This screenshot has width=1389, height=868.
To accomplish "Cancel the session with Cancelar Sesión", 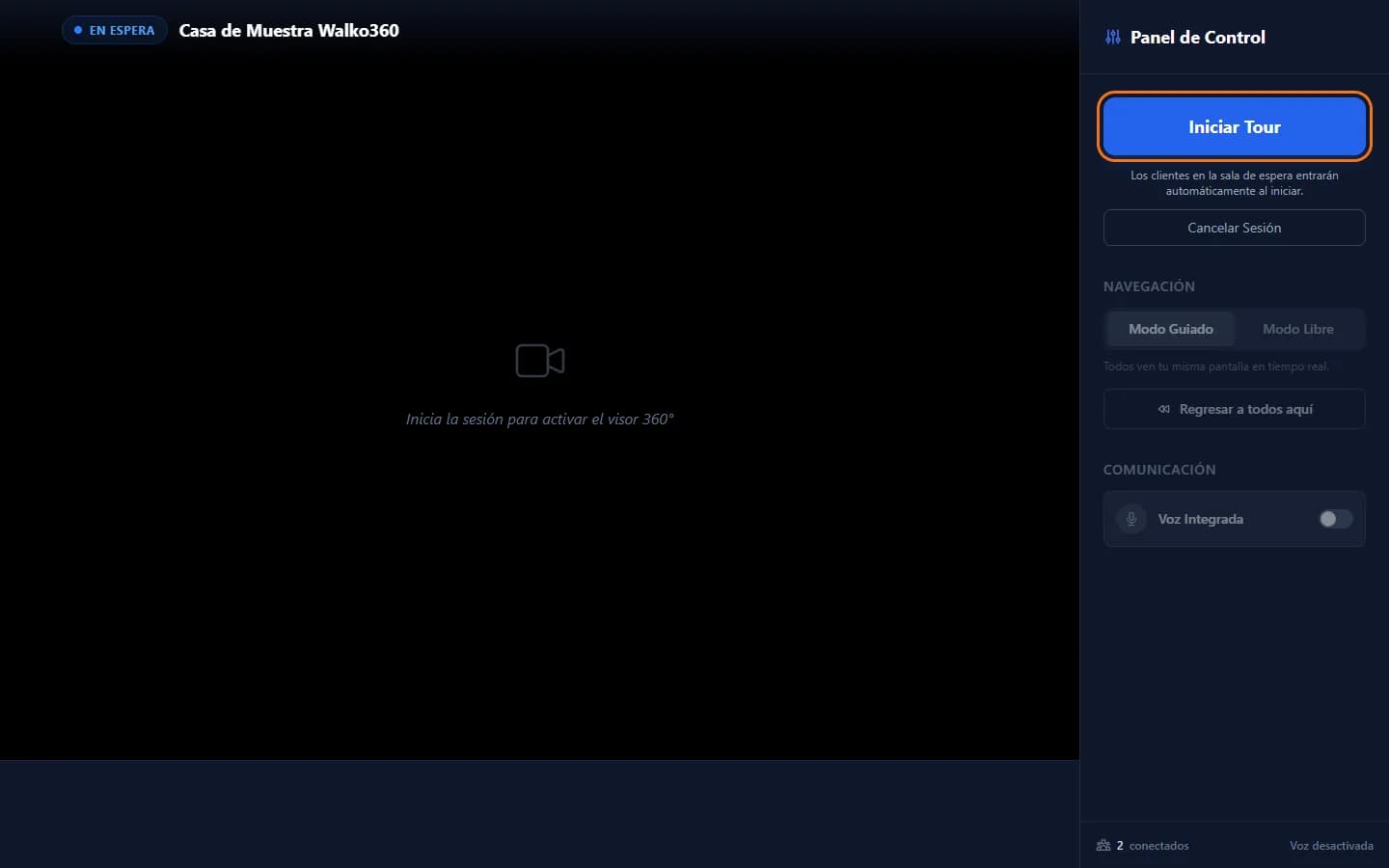I will (x=1234, y=228).
